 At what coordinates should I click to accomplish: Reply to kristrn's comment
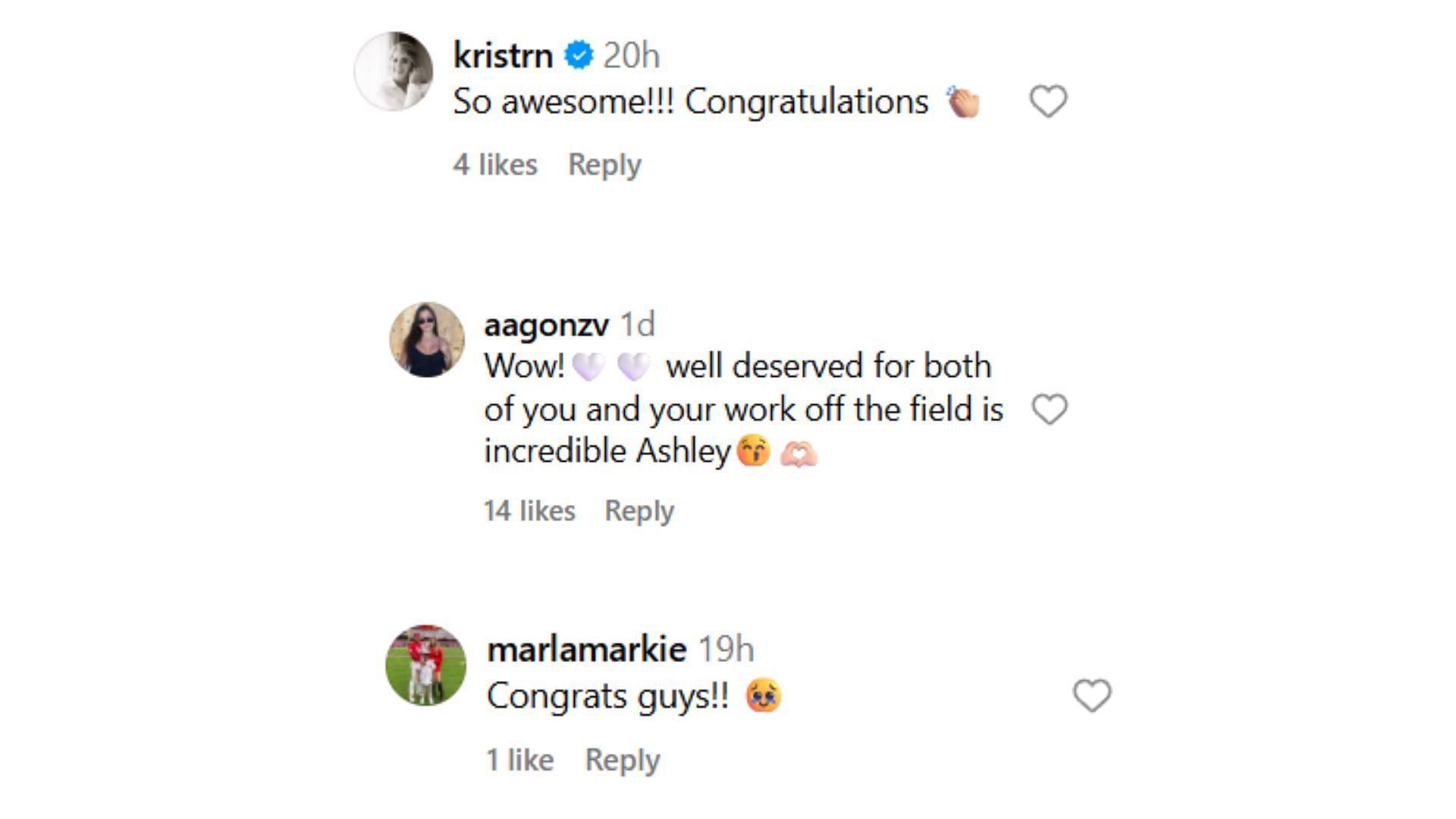(604, 165)
